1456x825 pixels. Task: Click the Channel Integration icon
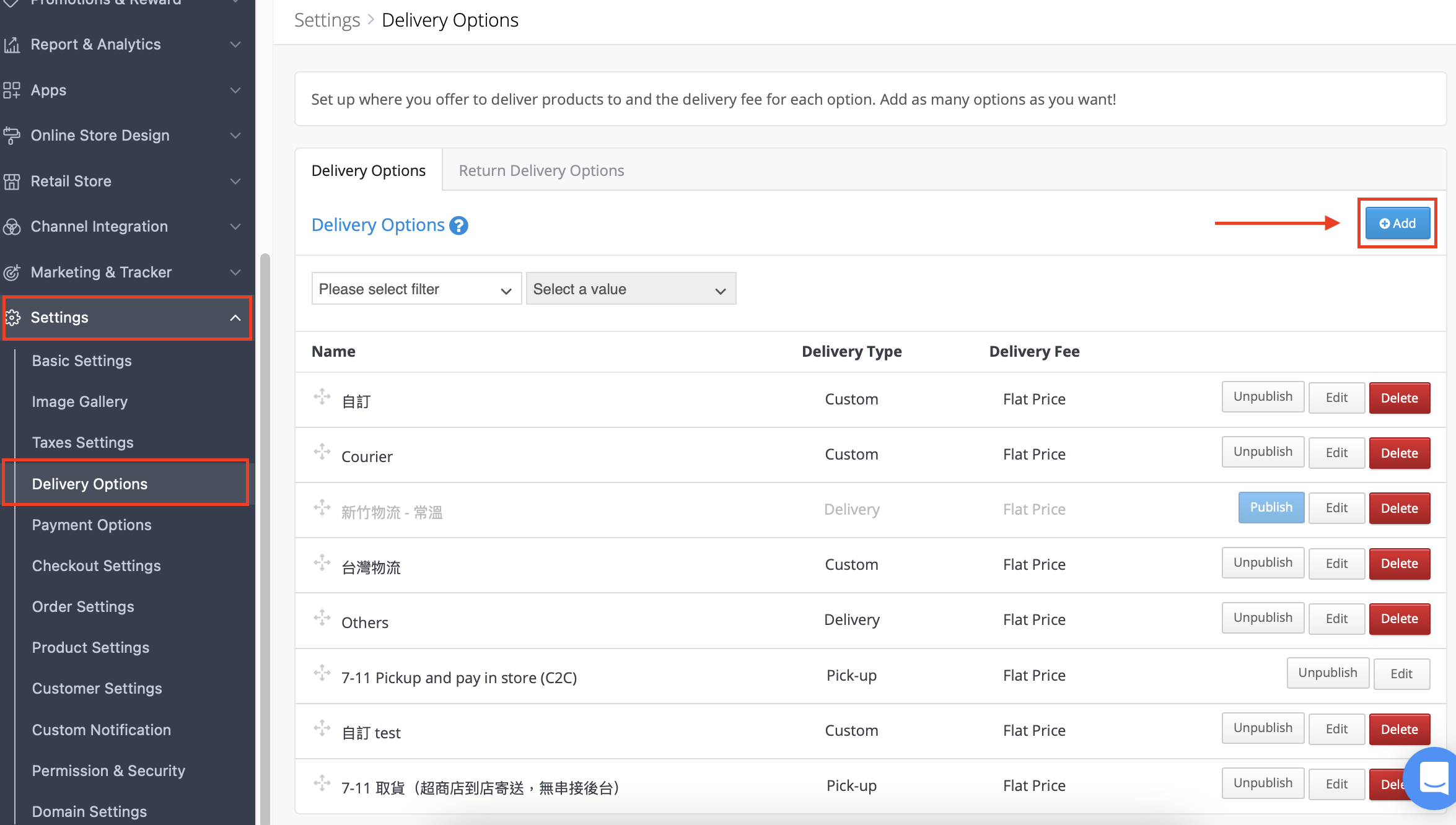(x=12, y=227)
